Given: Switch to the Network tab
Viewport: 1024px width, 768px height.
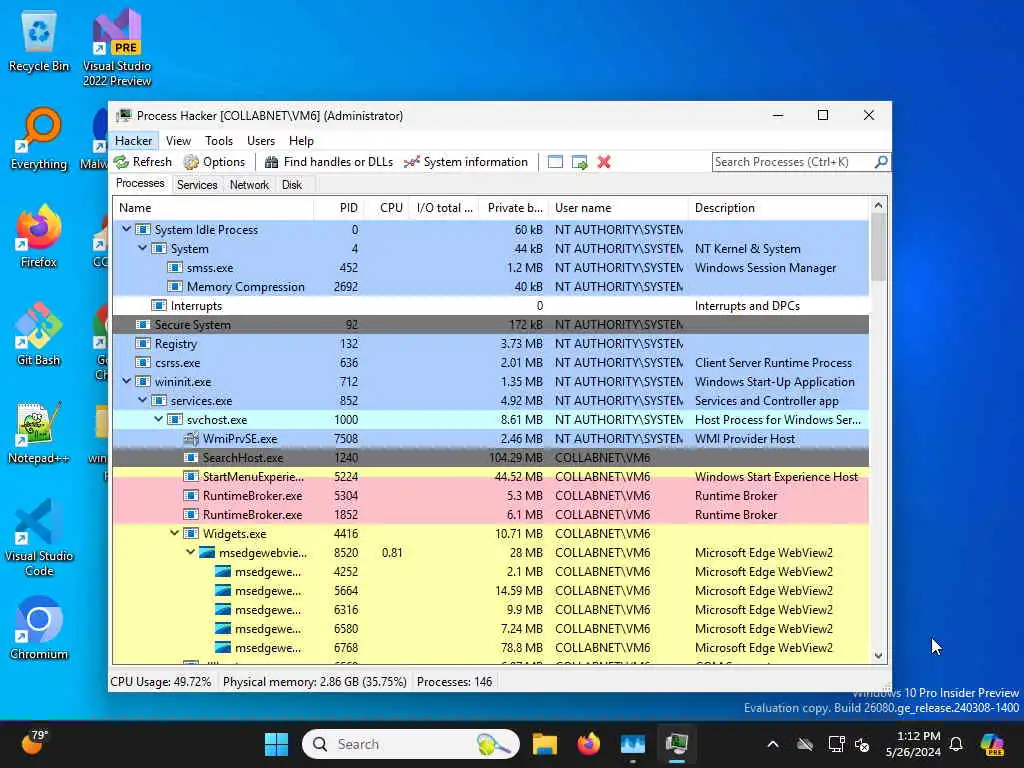Looking at the screenshot, I should coord(249,185).
